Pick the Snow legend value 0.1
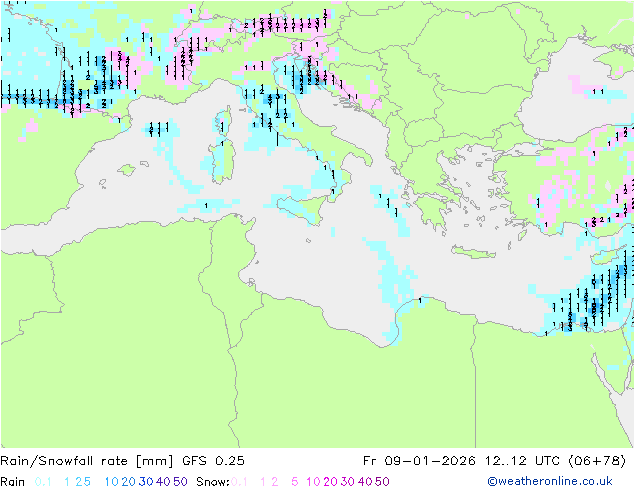 pos(239,482)
